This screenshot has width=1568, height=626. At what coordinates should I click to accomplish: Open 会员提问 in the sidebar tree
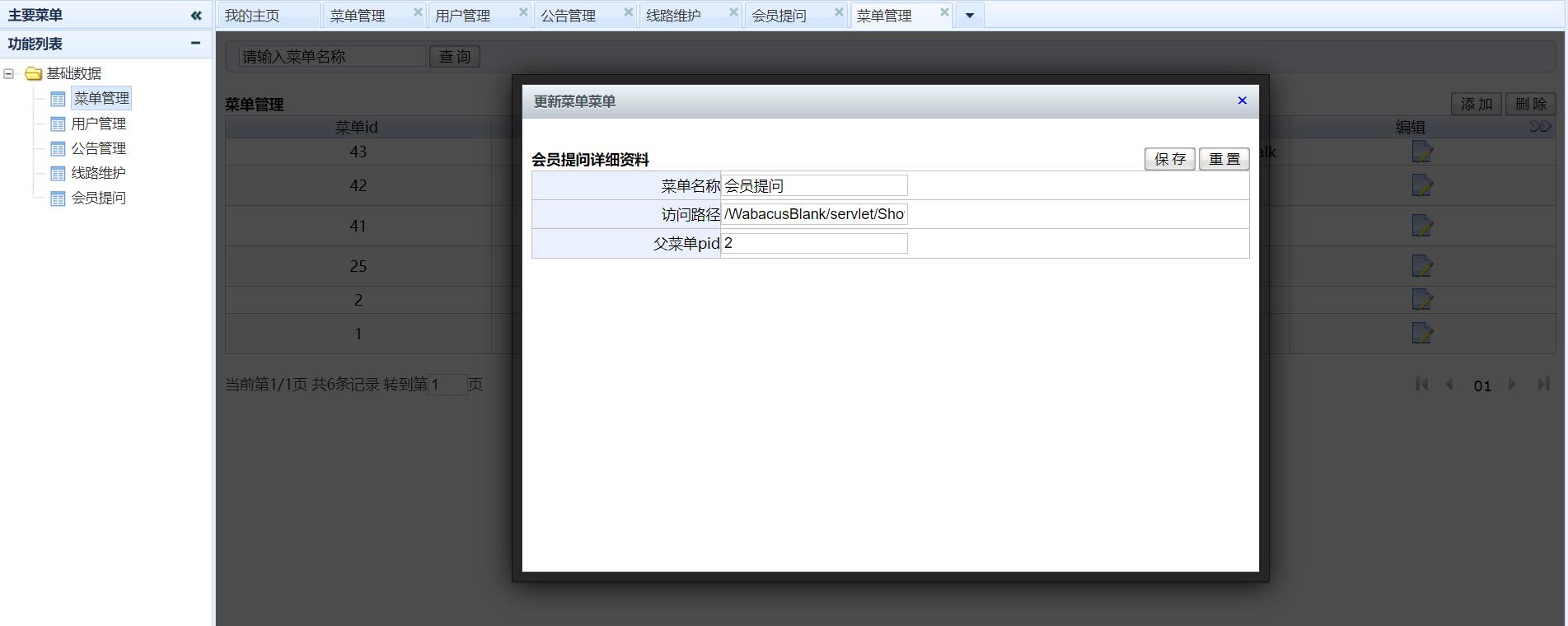(98, 198)
